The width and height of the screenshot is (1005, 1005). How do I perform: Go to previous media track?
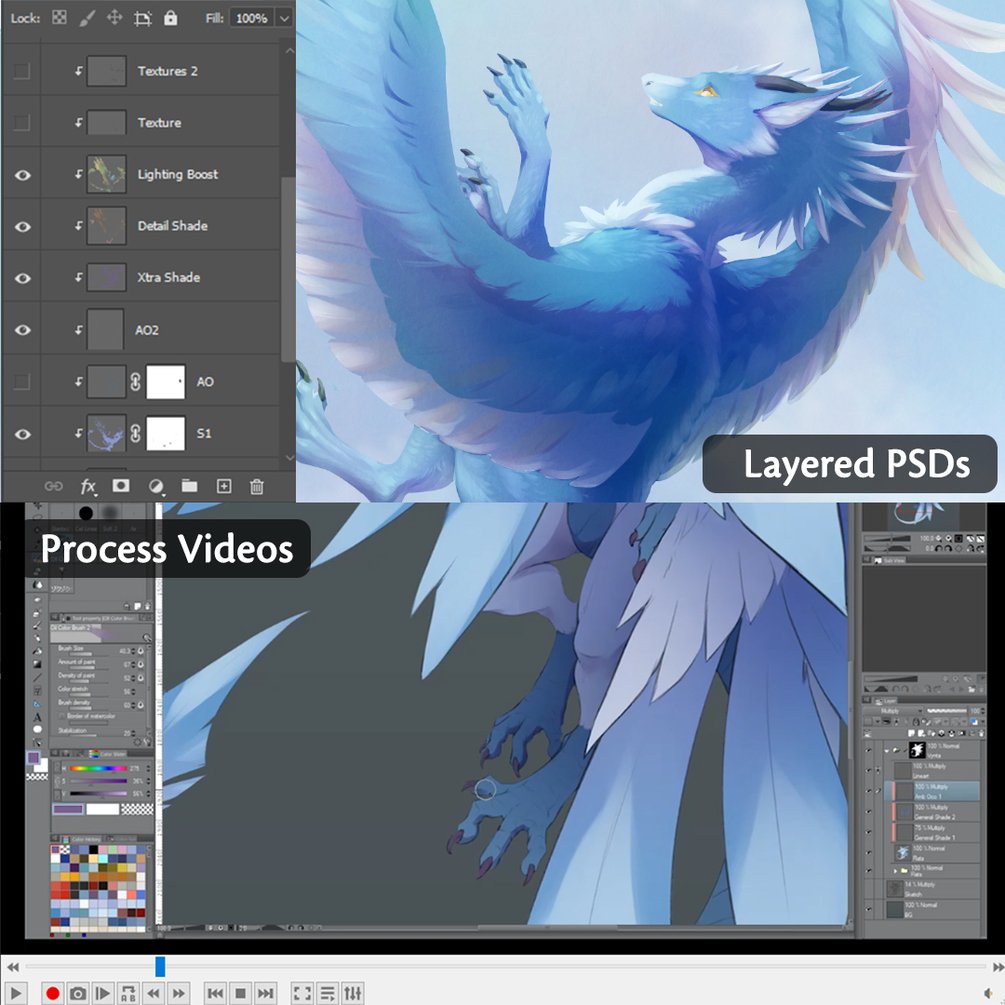215,993
